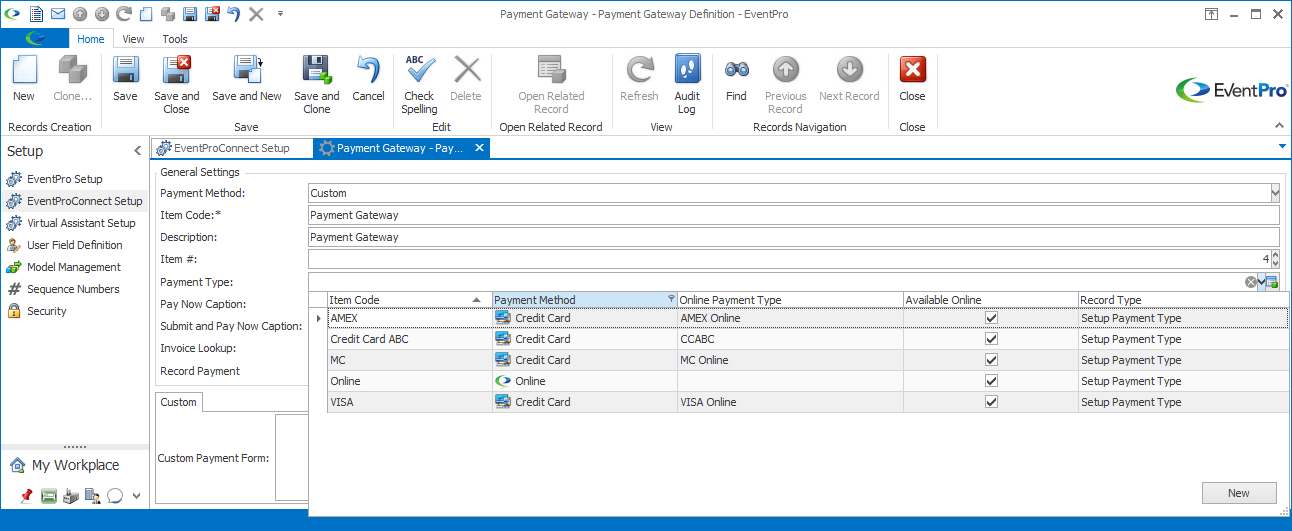Open Sequence Numbers in navigation
Viewport: 1292px width, 531px height.
click(x=73, y=289)
